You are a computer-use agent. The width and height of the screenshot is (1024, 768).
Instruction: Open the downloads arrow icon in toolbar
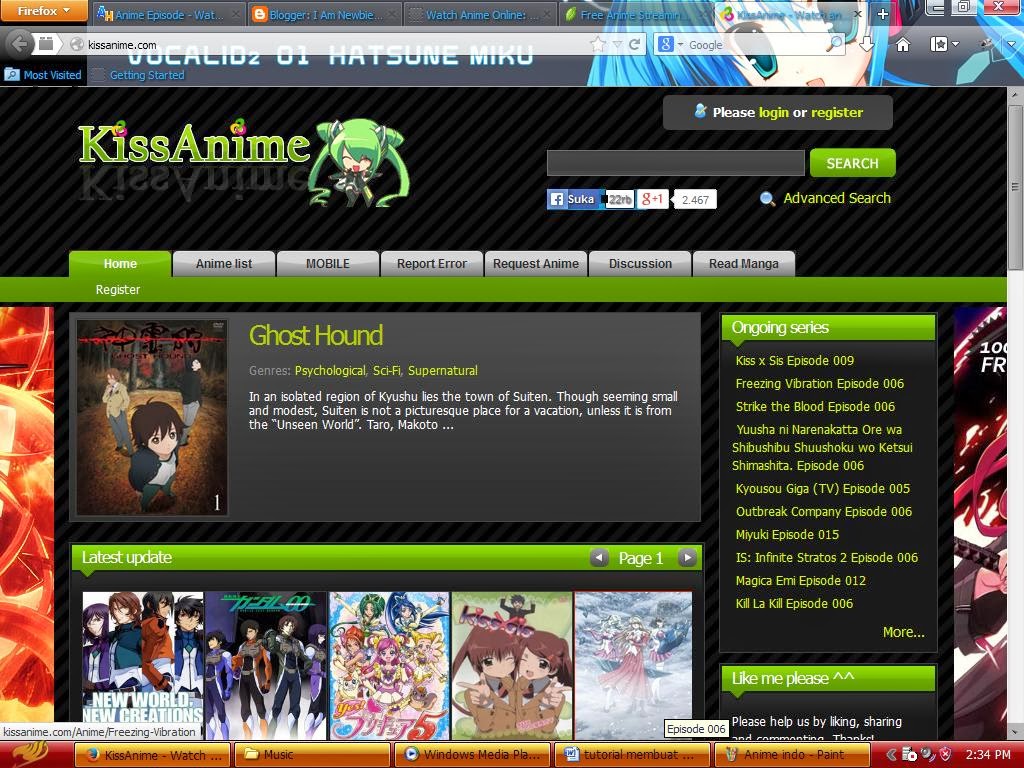pyautogui.click(x=866, y=44)
